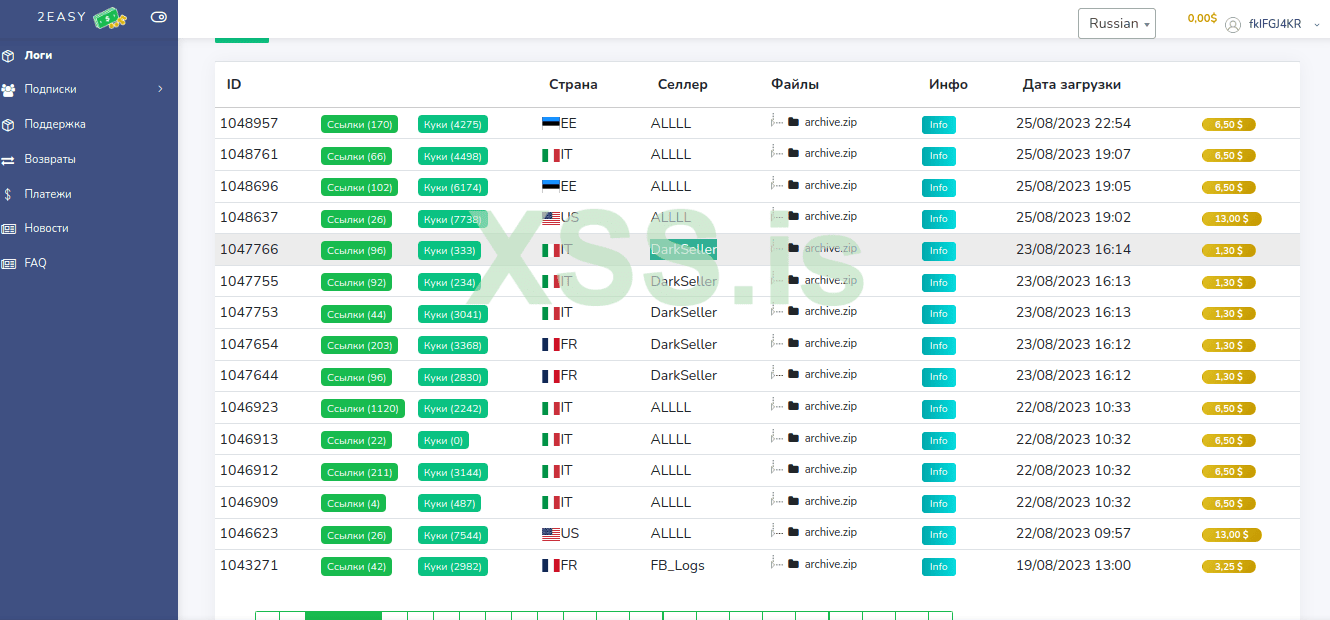
Task: Click folder icon in row 1046909
Action: [794, 501]
